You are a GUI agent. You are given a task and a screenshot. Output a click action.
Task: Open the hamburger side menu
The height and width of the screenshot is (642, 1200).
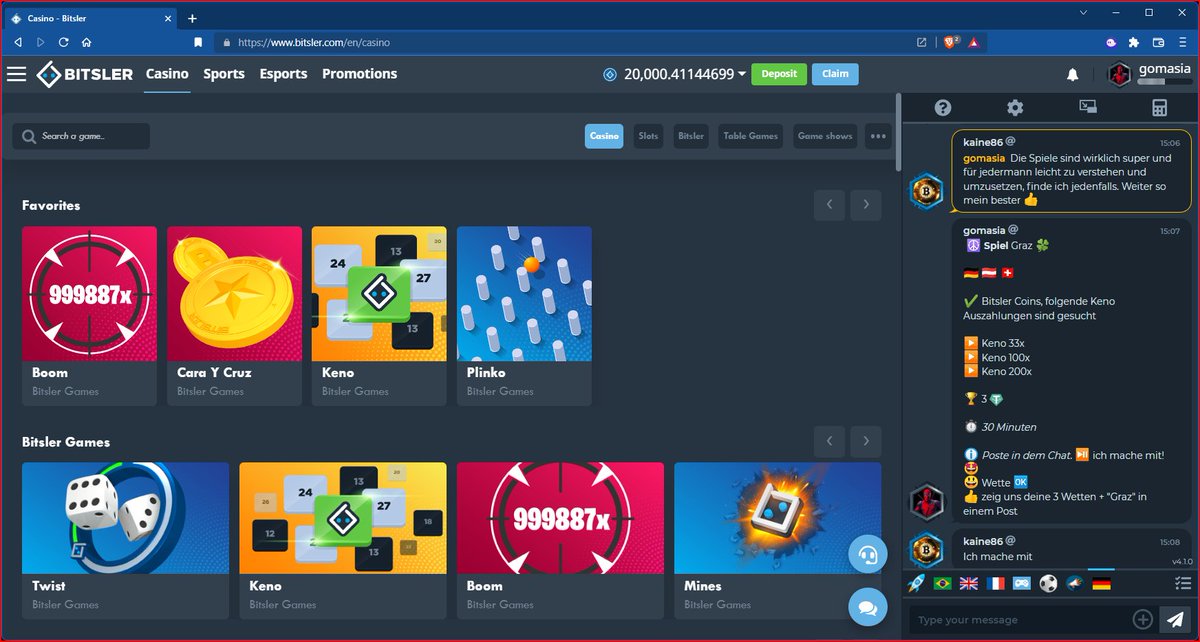click(x=16, y=74)
